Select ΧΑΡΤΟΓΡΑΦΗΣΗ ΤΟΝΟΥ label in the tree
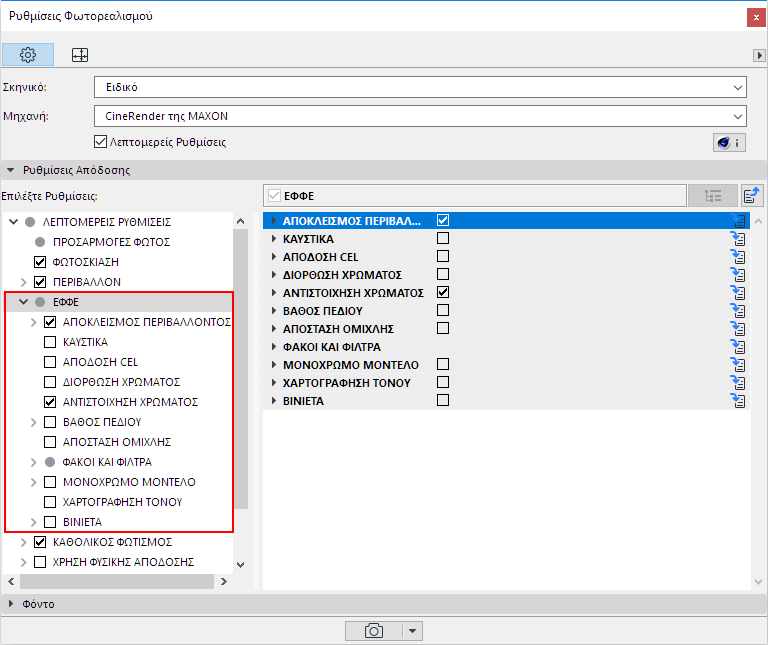768x645 pixels. click(x=122, y=502)
